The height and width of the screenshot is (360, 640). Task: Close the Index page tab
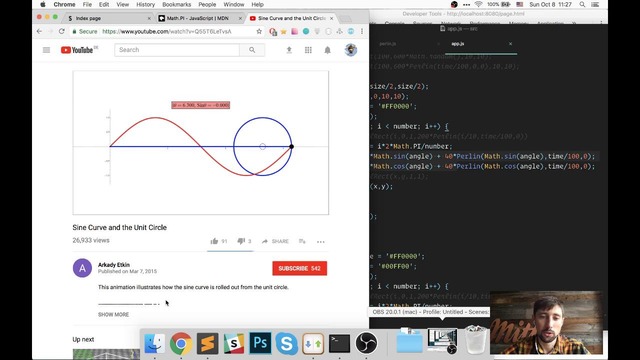[149, 18]
